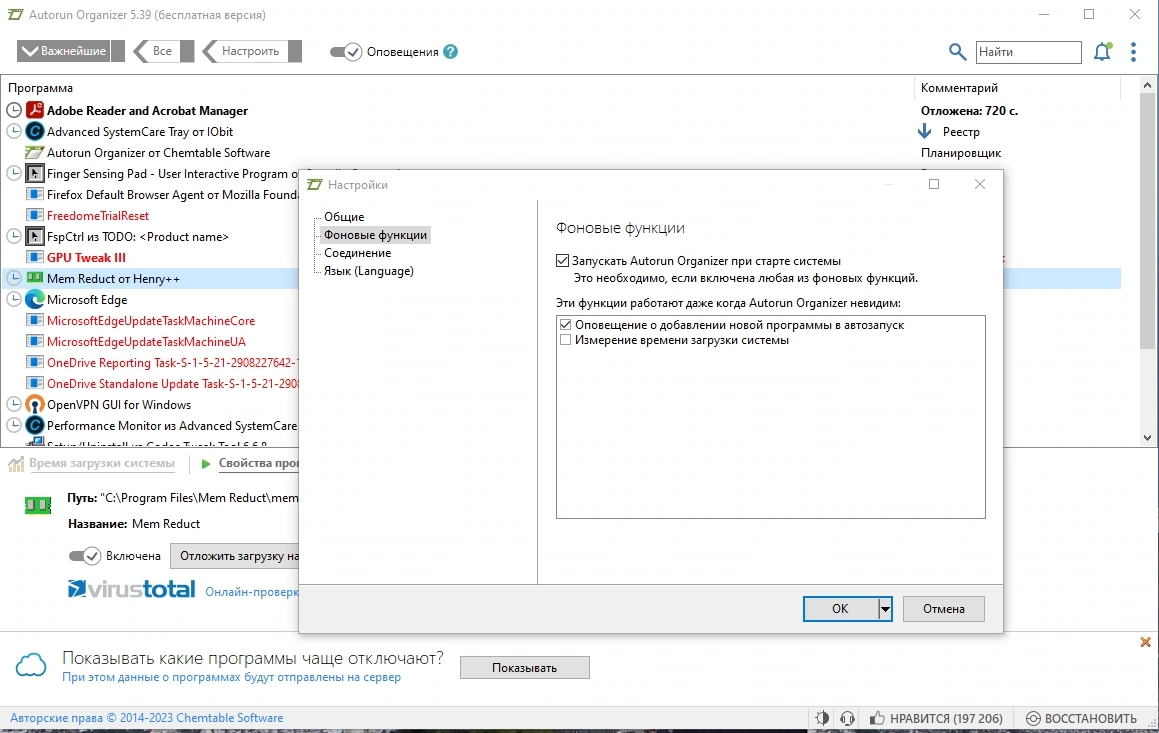Click the Найти search field

(1028, 52)
